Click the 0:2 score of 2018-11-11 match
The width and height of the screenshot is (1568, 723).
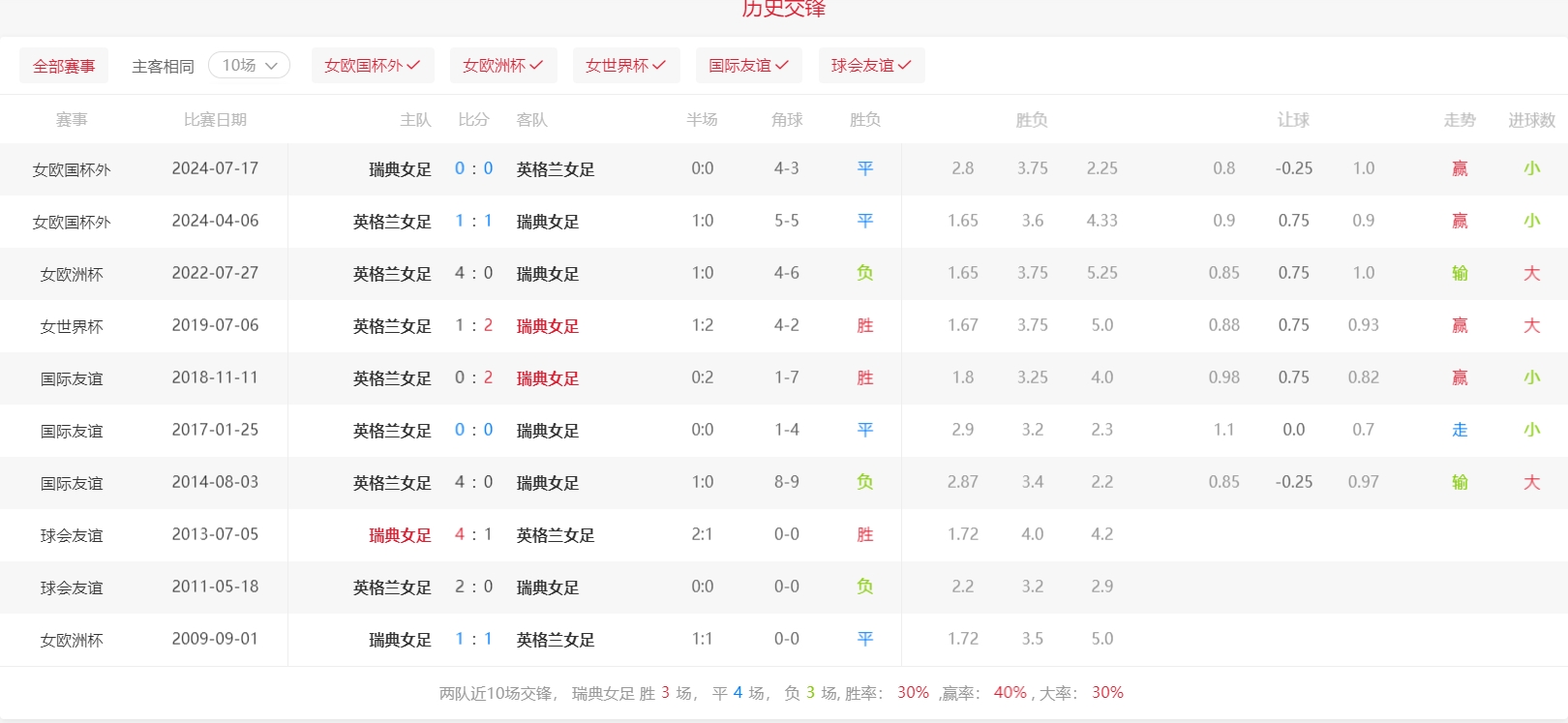point(473,377)
